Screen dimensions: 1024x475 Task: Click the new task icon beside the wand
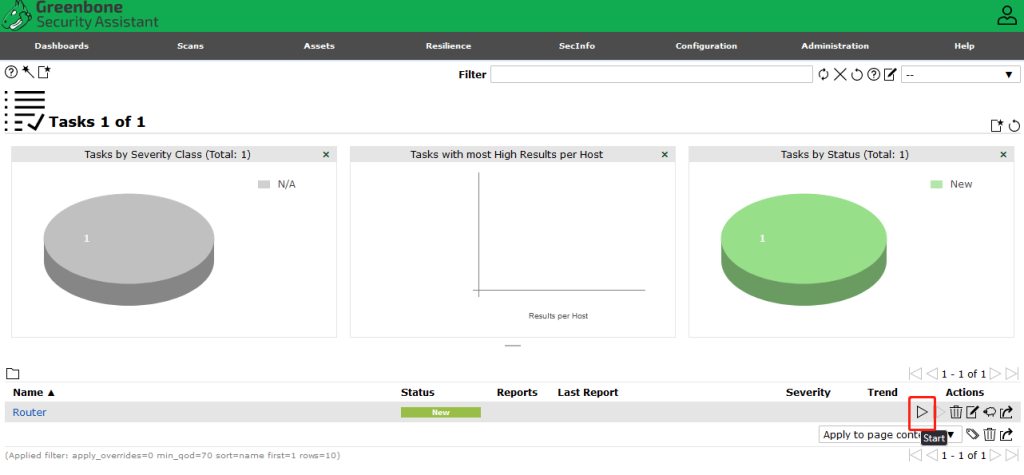pos(43,73)
